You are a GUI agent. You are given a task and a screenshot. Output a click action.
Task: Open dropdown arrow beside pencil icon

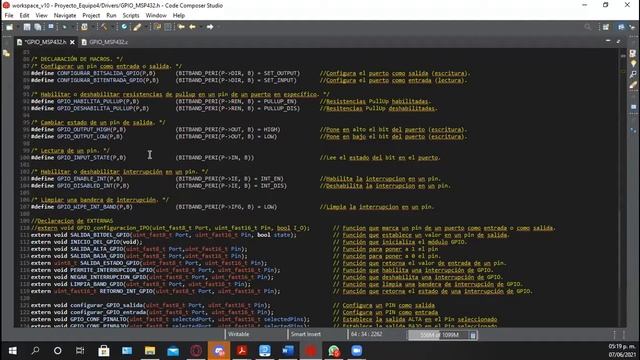tap(145, 27)
